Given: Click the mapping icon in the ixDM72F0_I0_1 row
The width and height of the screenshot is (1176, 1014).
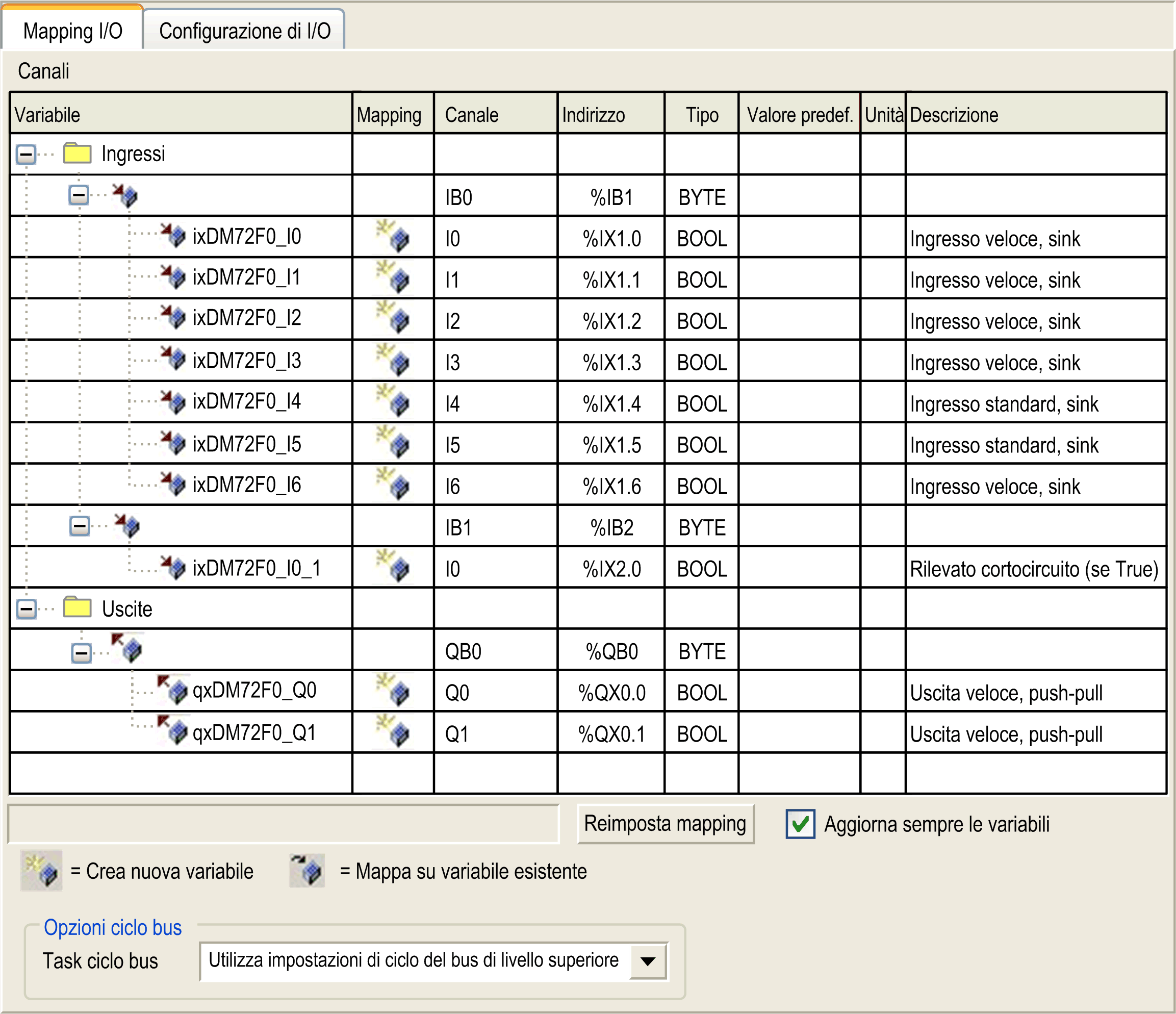Looking at the screenshot, I should click(x=393, y=566).
